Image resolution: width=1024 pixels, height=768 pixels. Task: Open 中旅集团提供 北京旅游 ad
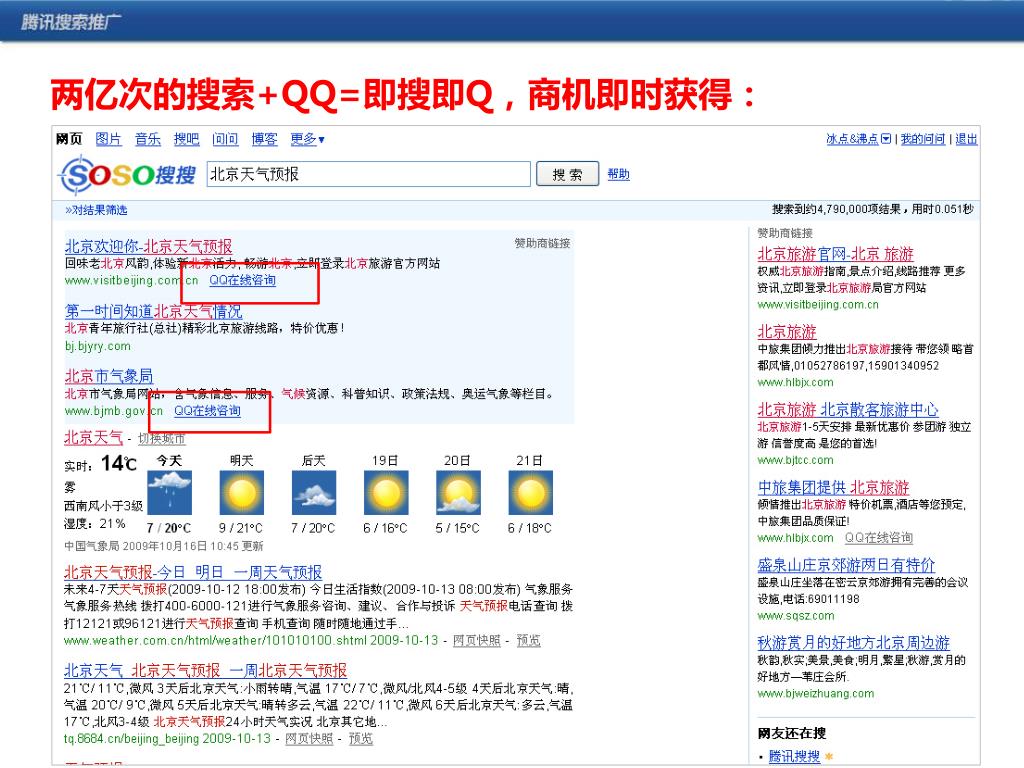833,487
